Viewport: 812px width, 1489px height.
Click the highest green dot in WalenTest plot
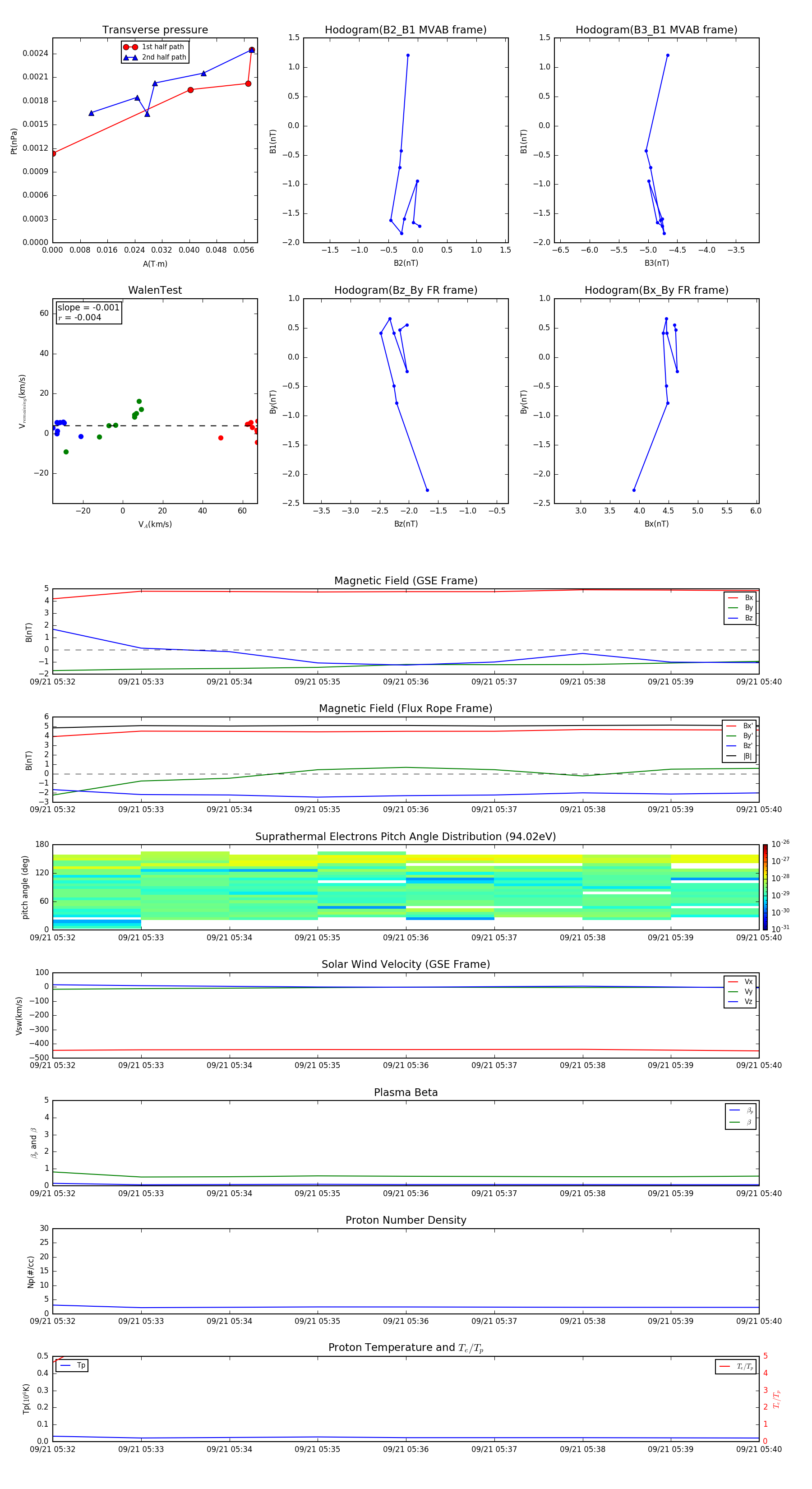coord(138,401)
